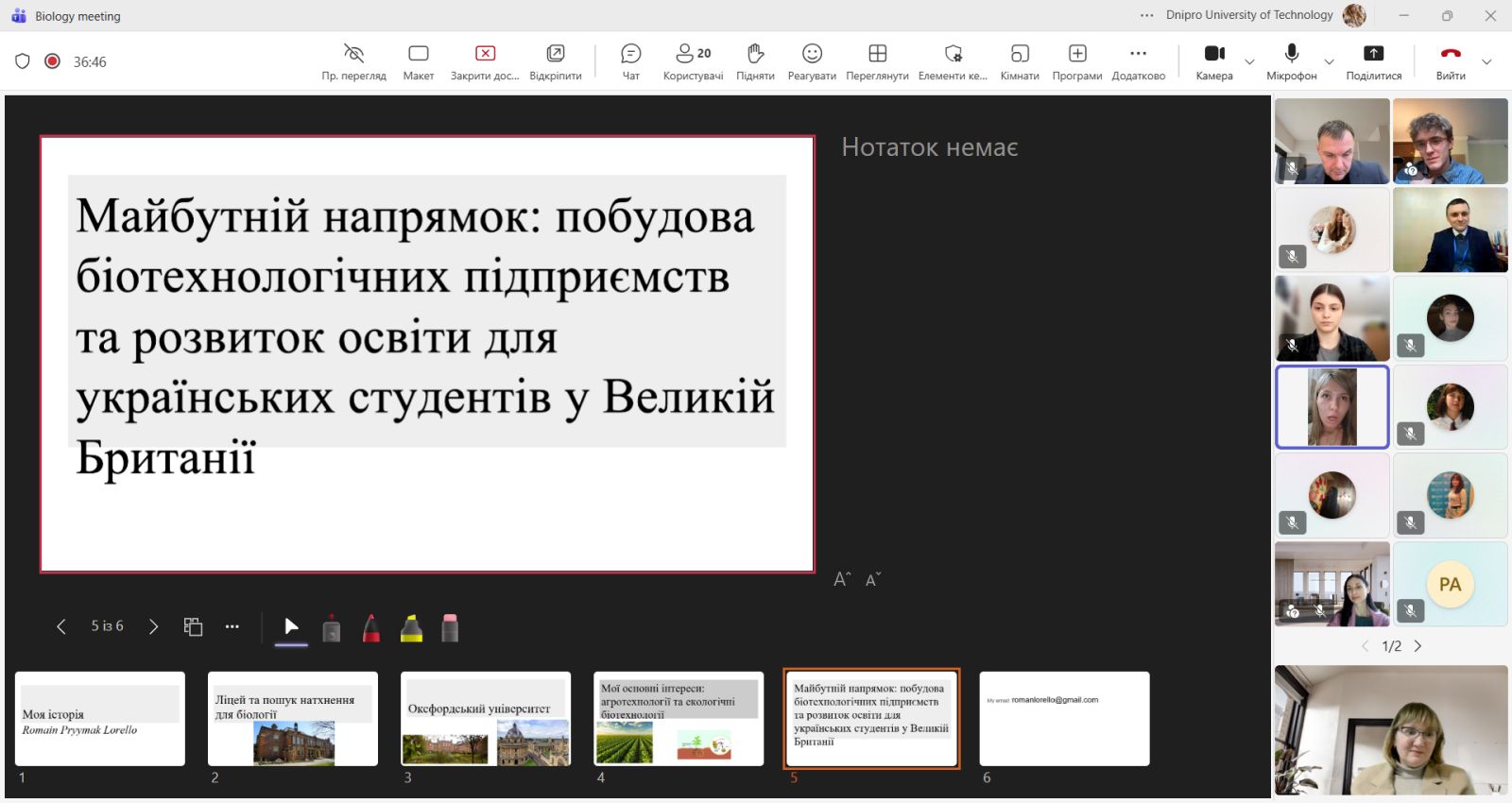This screenshot has width=1512, height=803.
Task: Open the Реагувати reactions menu
Action: click(812, 61)
